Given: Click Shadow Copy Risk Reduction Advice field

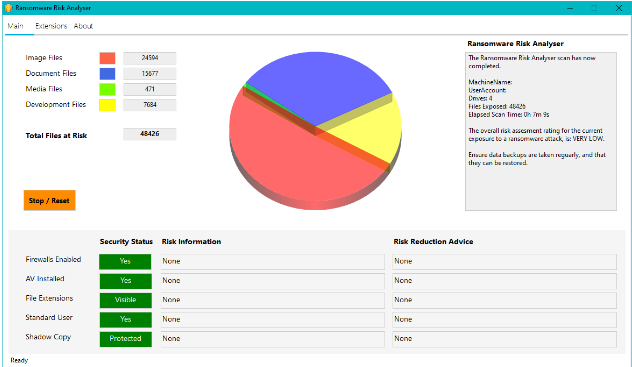Looking at the screenshot, I should click(x=505, y=339).
